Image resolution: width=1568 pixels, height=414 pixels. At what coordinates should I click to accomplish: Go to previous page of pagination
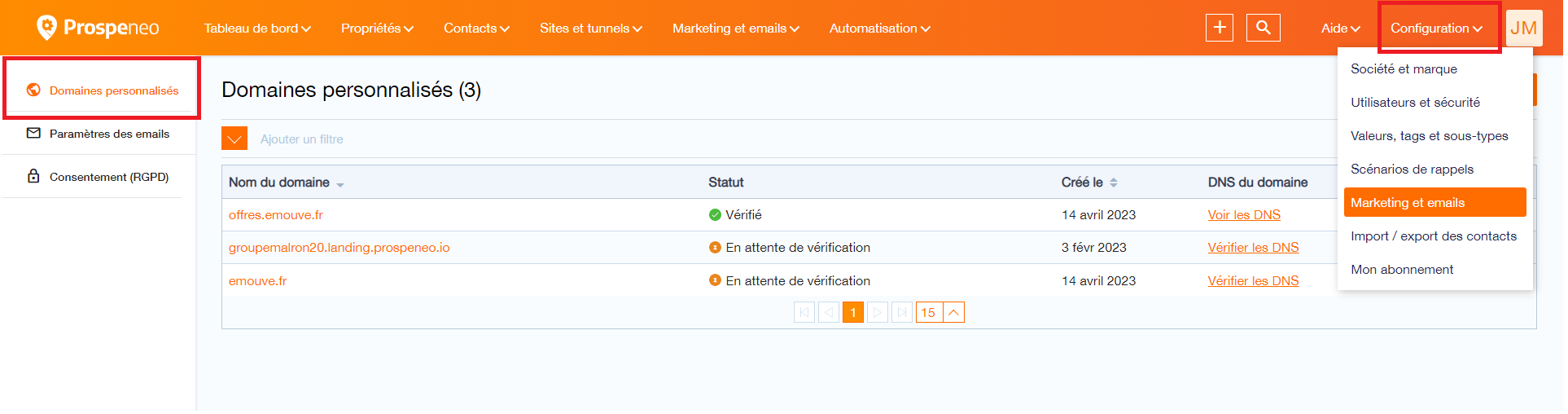[829, 312]
